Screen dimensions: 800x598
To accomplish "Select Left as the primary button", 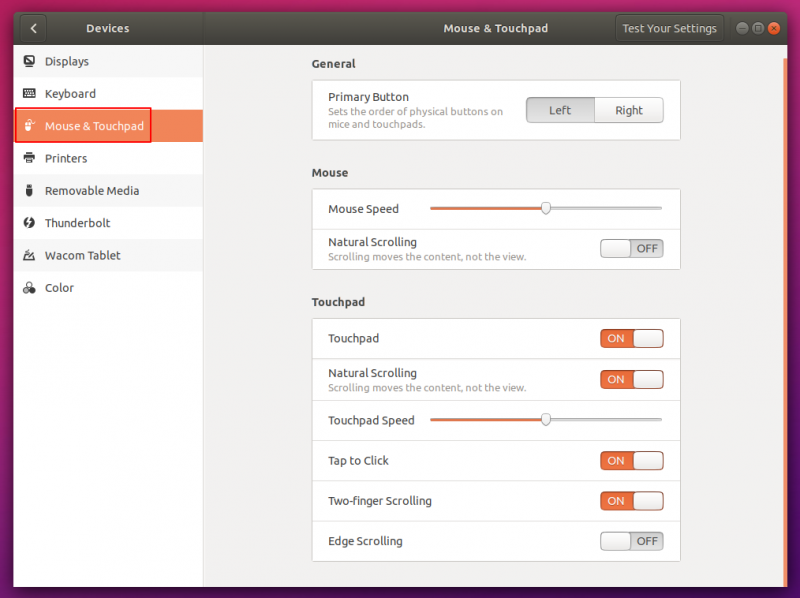I will tap(560, 110).
